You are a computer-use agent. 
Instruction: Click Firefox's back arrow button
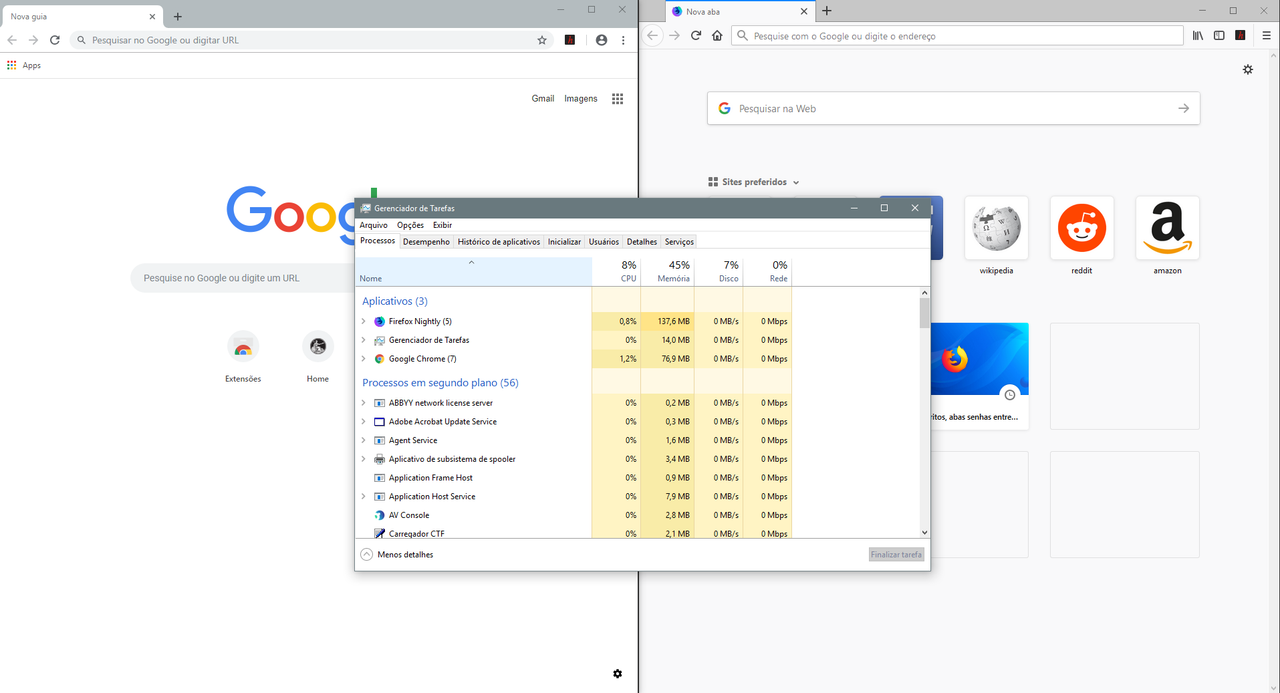click(652, 36)
